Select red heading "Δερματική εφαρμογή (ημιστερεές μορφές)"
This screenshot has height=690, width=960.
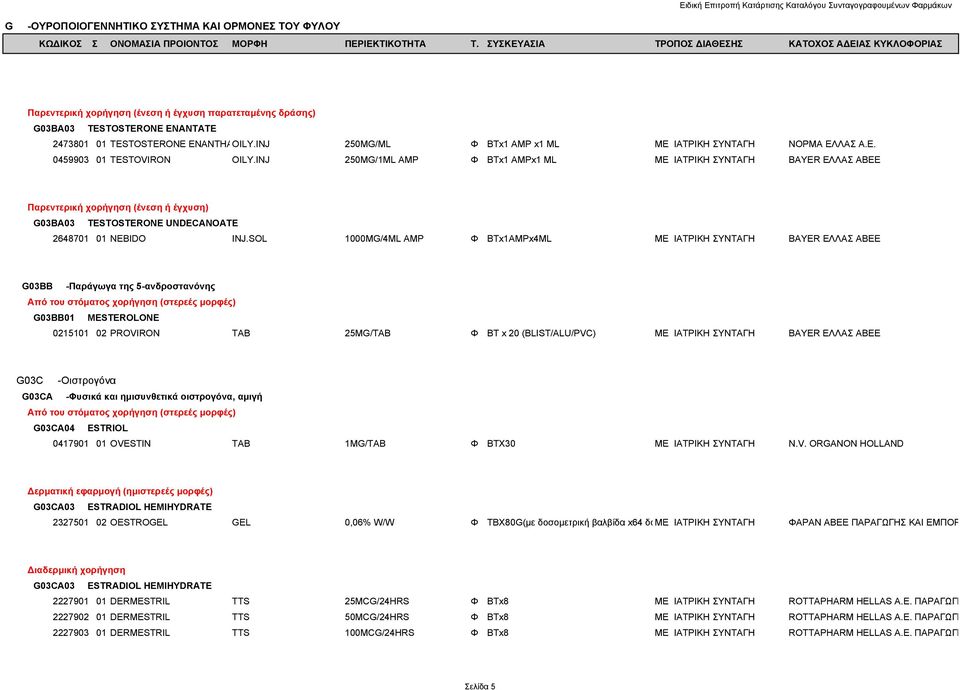120,492
